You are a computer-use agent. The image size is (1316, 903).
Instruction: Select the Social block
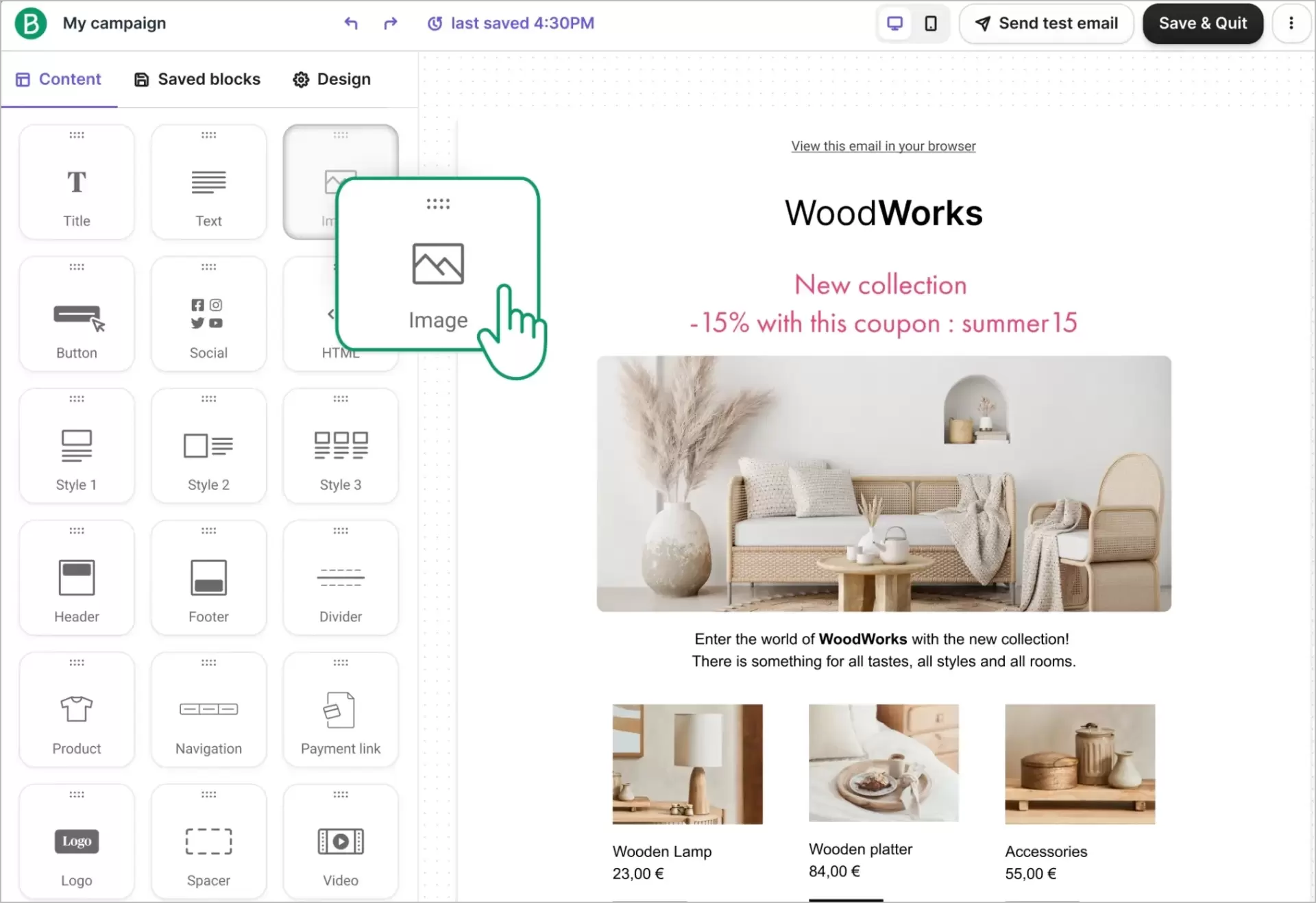208,313
